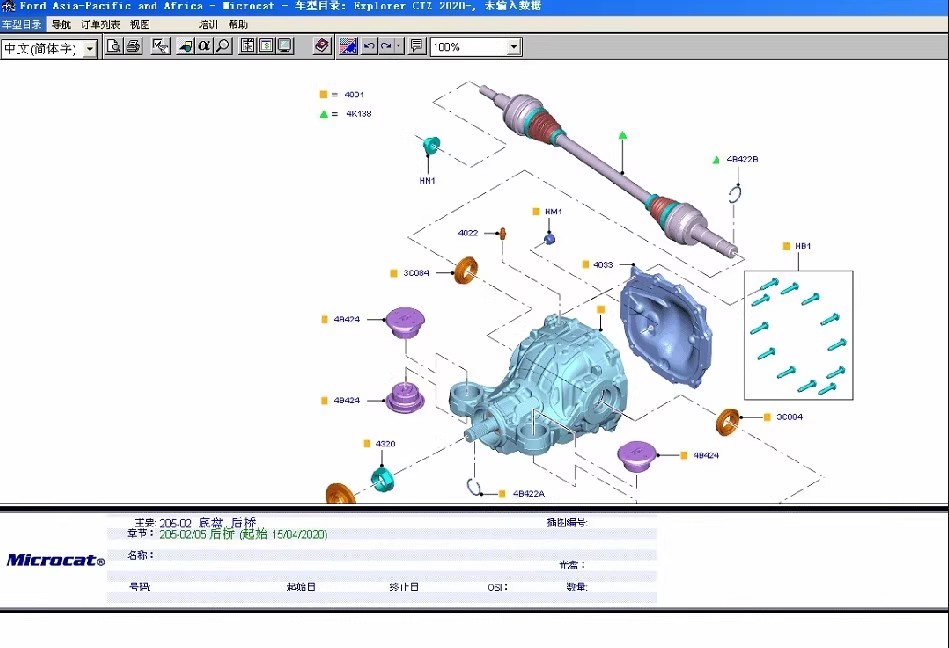
Task: Click the 4033 rear cover callout
Action: (602, 265)
